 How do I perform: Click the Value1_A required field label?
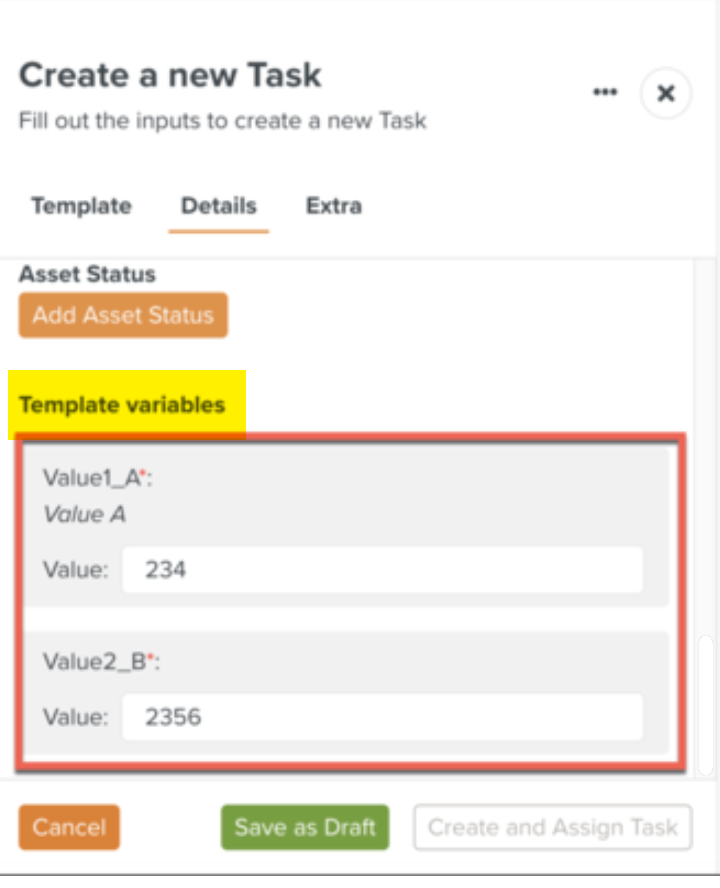(x=98, y=478)
